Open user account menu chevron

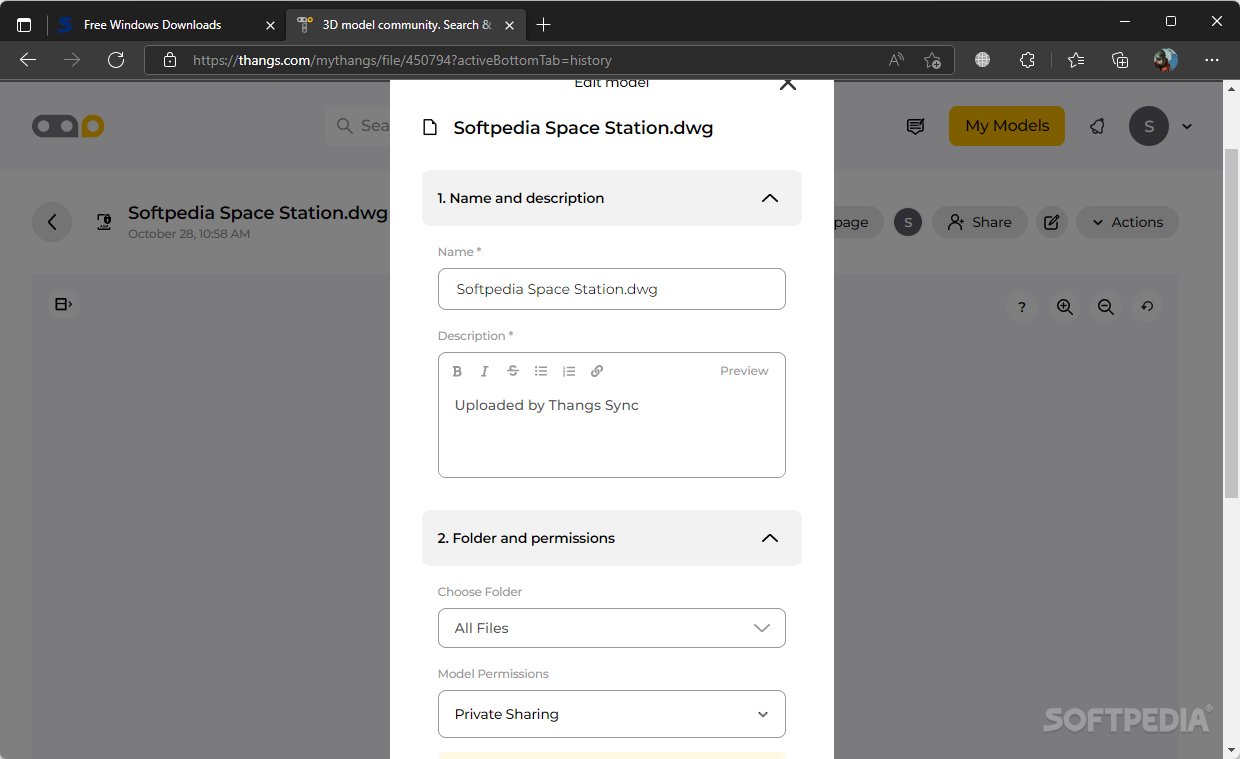[x=1187, y=126]
